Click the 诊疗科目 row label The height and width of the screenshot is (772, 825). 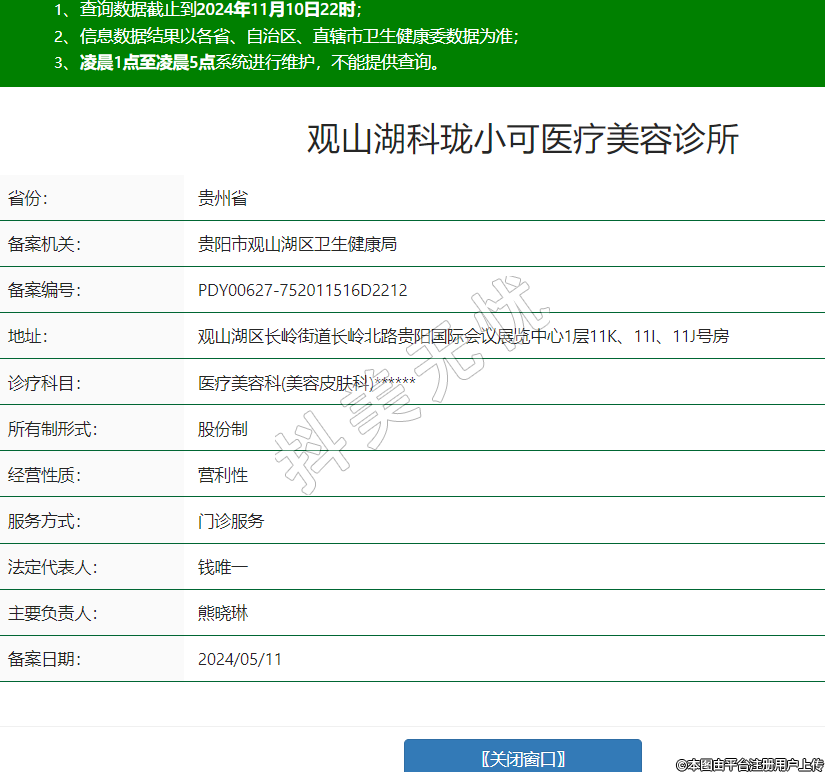[x=44, y=383]
